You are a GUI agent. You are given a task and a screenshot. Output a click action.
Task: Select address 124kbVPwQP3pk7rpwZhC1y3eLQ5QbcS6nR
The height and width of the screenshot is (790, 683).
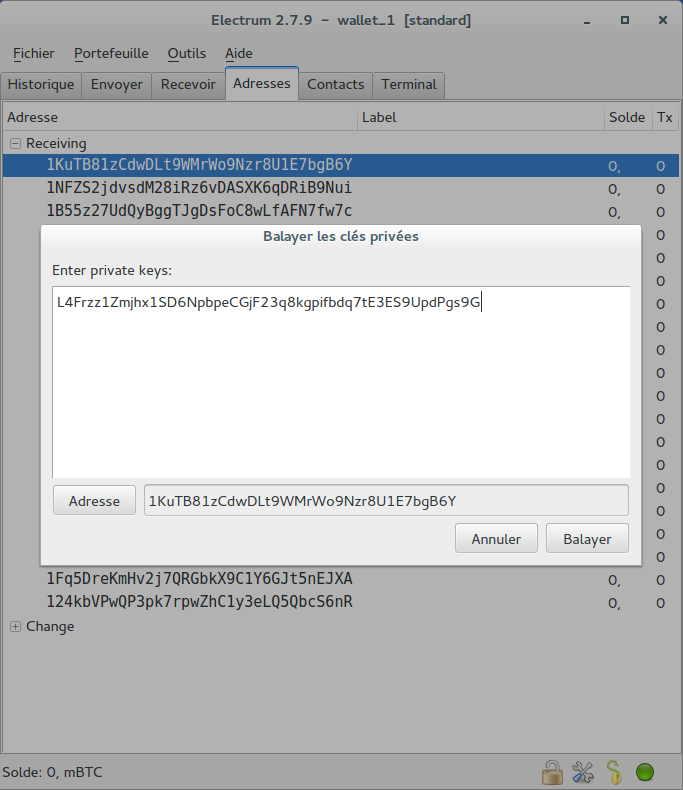click(199, 602)
